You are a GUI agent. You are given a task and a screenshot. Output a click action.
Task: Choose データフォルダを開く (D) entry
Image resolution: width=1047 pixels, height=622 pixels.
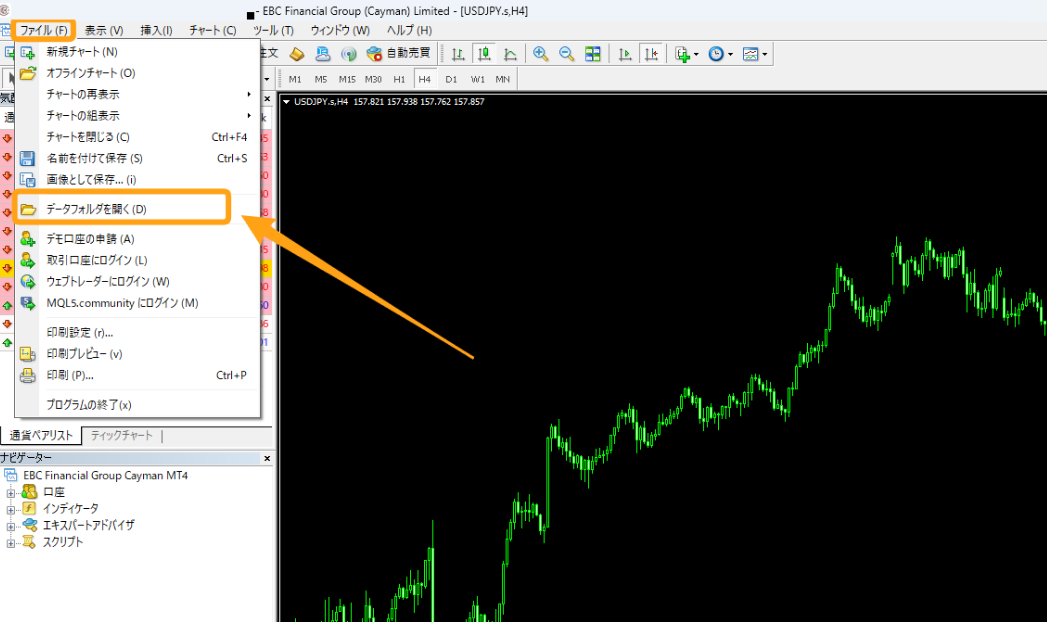[x=137, y=209]
